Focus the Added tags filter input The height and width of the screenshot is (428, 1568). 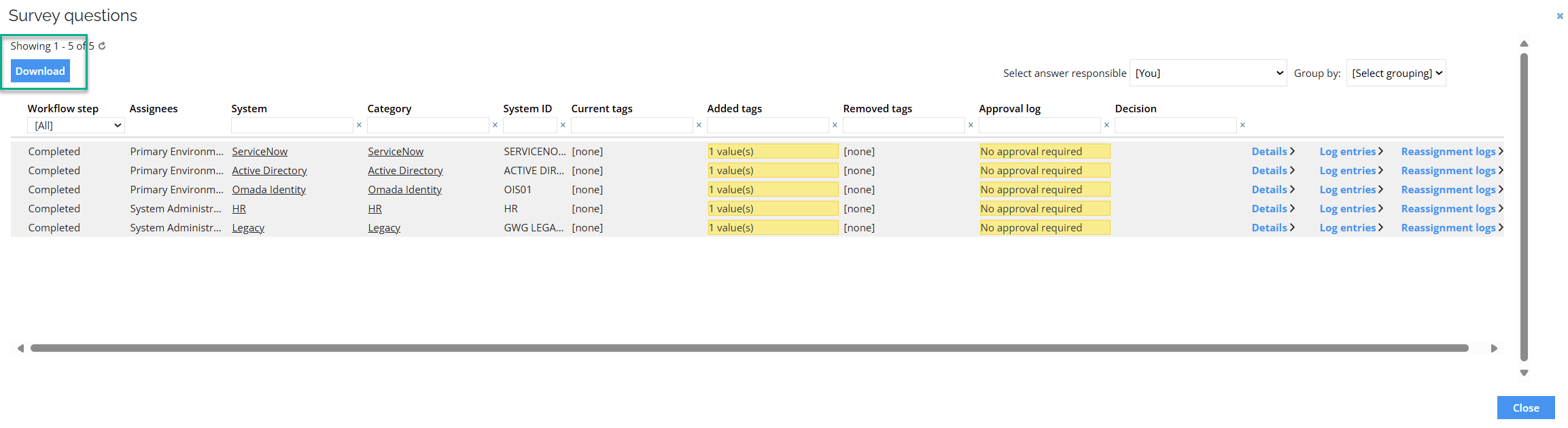768,125
